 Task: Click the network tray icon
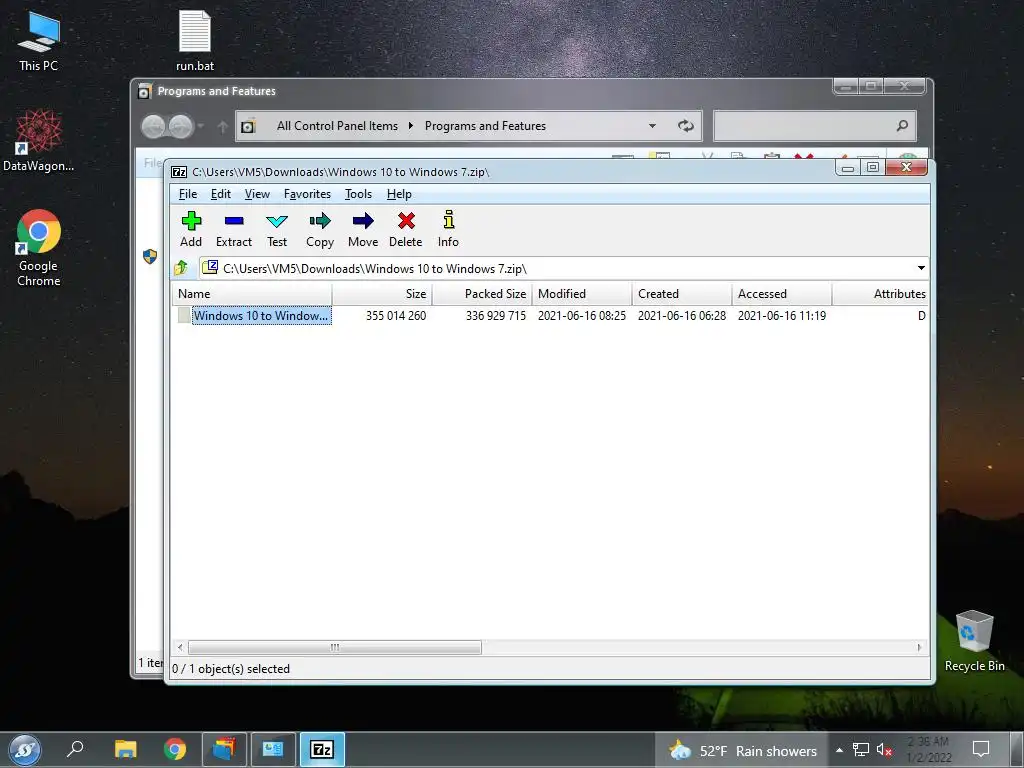(x=861, y=750)
